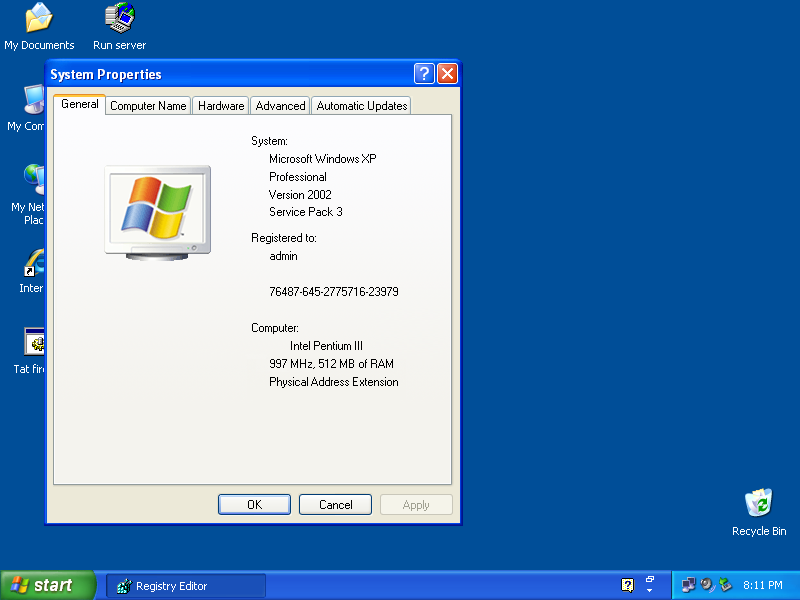Screen dimensions: 800x600
Task: Click the help notification icon in taskbar
Action: 627,584
